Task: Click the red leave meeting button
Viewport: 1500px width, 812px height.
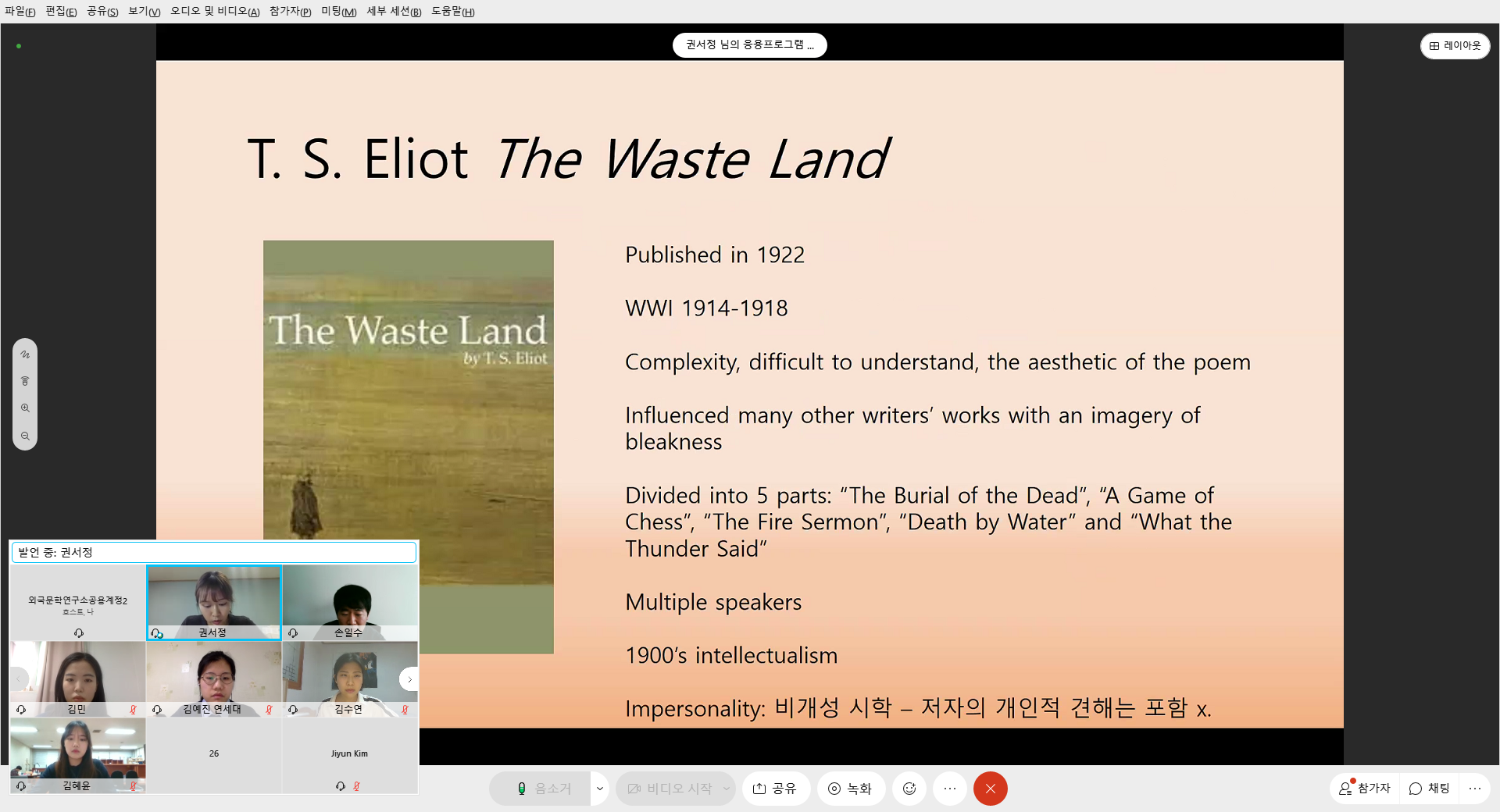Action: click(x=990, y=789)
